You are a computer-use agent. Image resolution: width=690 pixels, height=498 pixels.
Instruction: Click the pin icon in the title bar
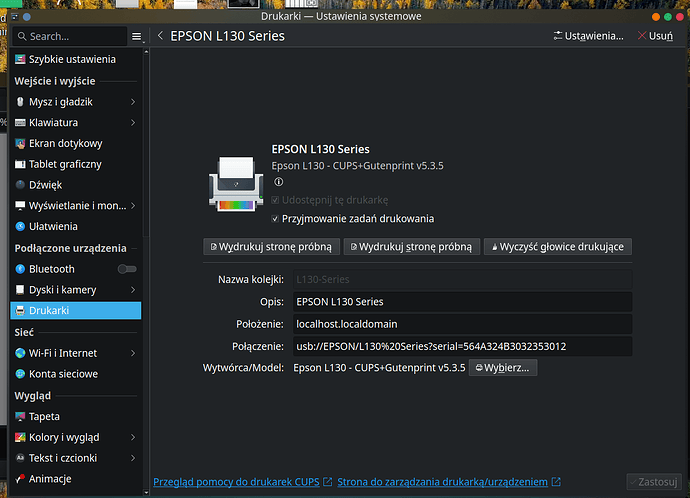click(x=27, y=17)
